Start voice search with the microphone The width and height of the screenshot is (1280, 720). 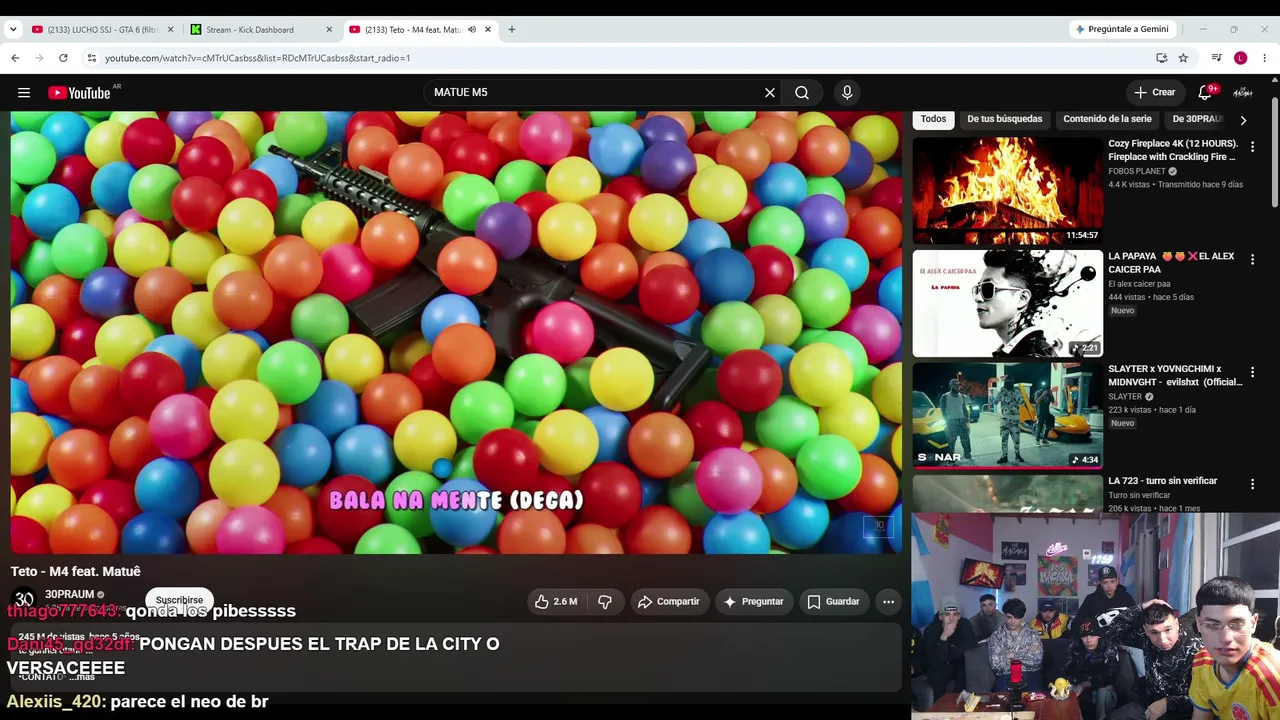click(x=847, y=93)
